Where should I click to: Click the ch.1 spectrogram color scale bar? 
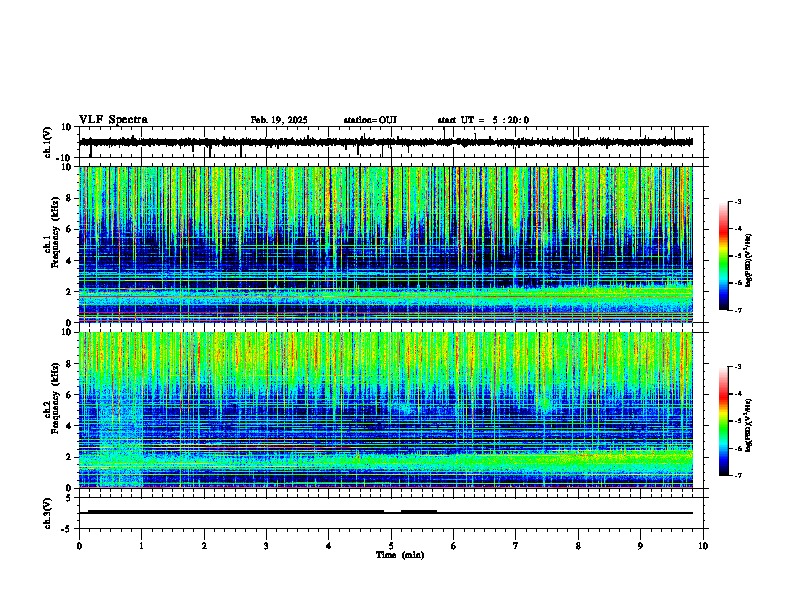pyautogui.click(x=724, y=256)
